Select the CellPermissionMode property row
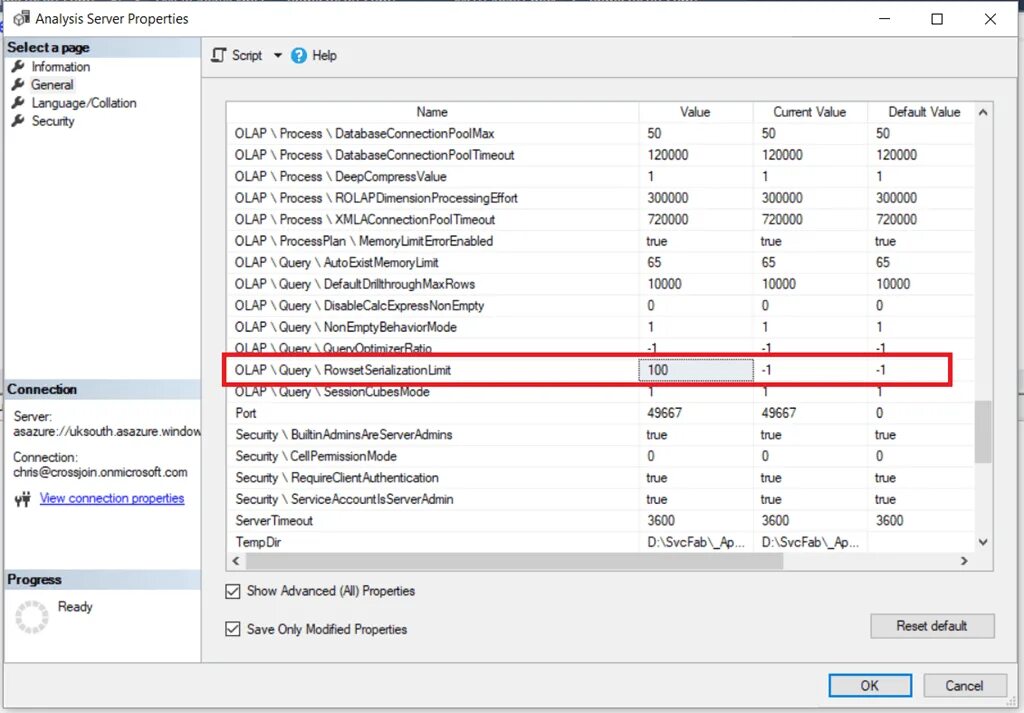The image size is (1024, 713). click(x=600, y=456)
